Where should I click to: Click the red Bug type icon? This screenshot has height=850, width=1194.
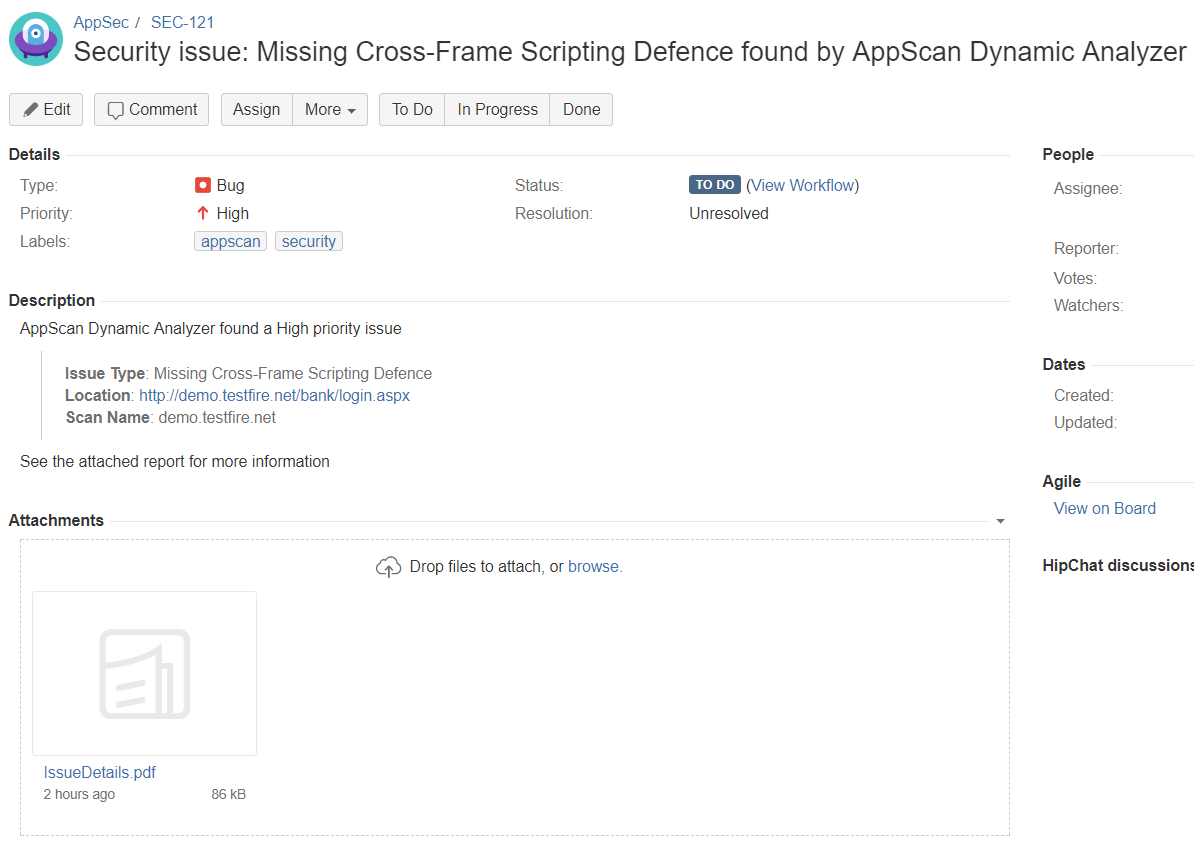click(x=203, y=185)
